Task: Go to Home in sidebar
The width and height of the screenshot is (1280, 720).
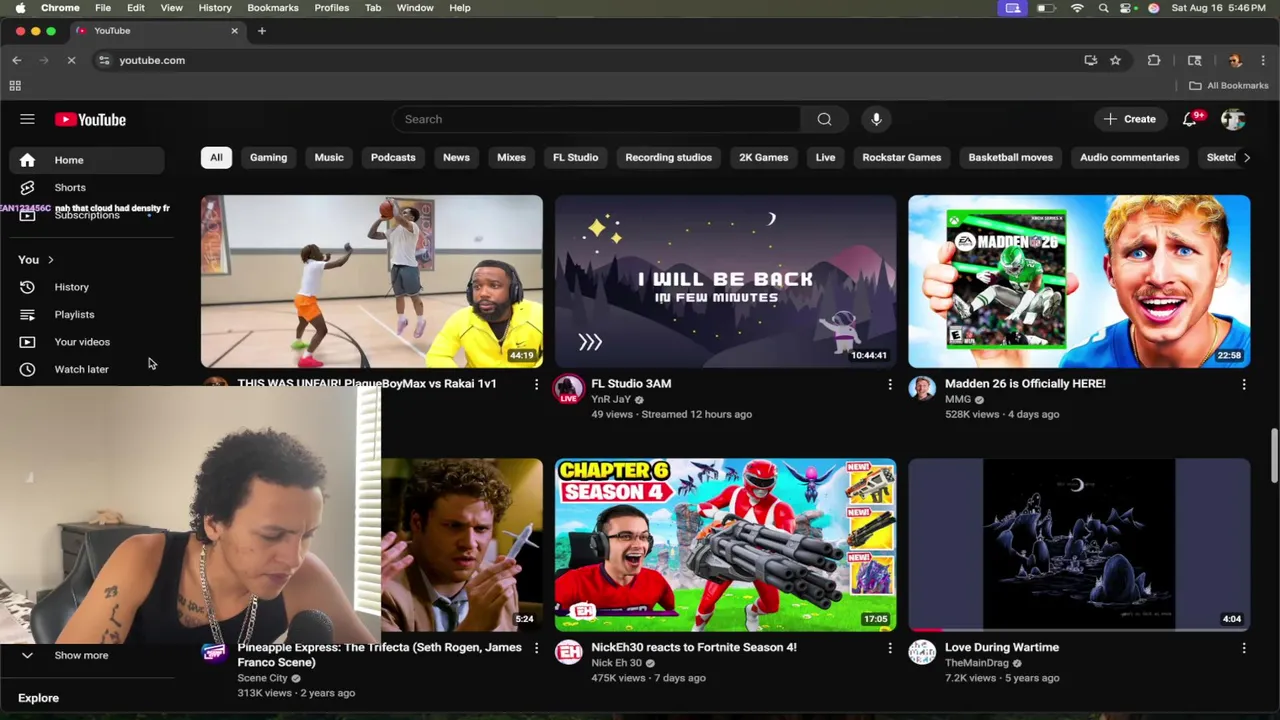Action: tap(87, 160)
